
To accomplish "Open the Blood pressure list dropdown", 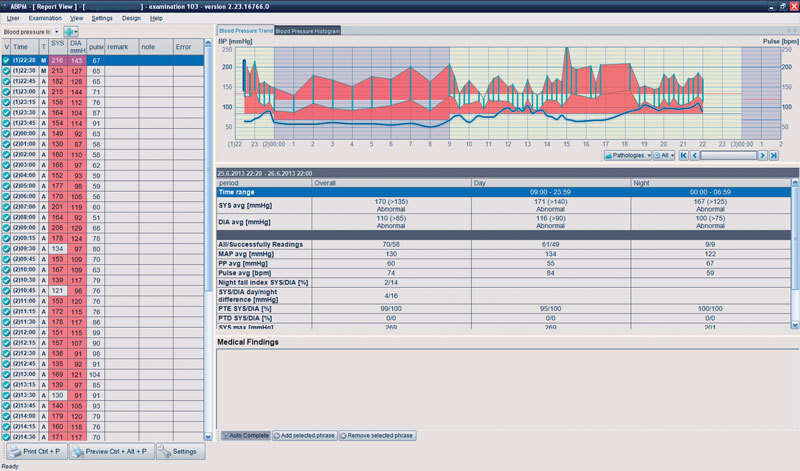I will (31, 32).
